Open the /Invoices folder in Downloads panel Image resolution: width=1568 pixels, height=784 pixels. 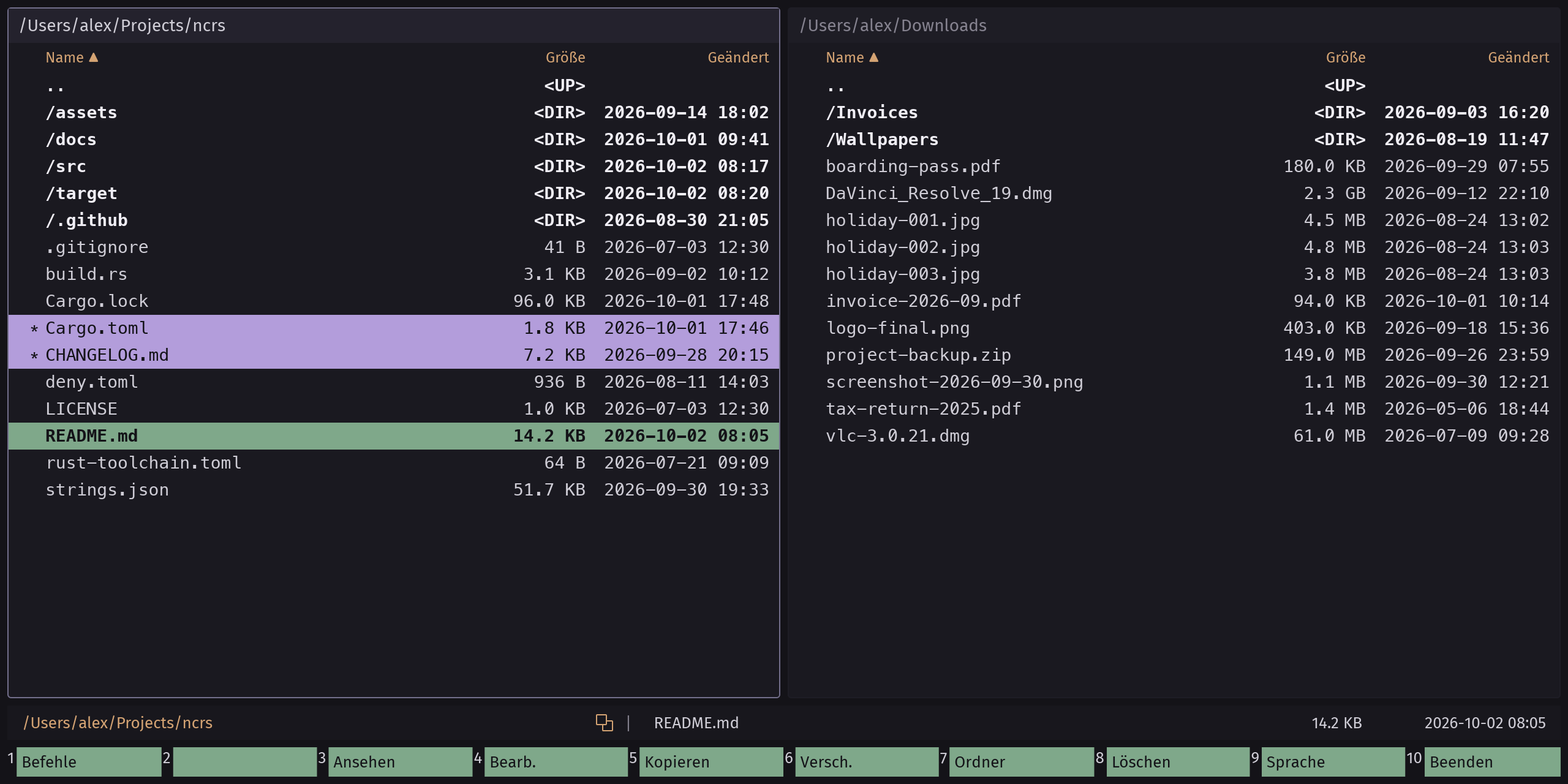click(1174, 113)
